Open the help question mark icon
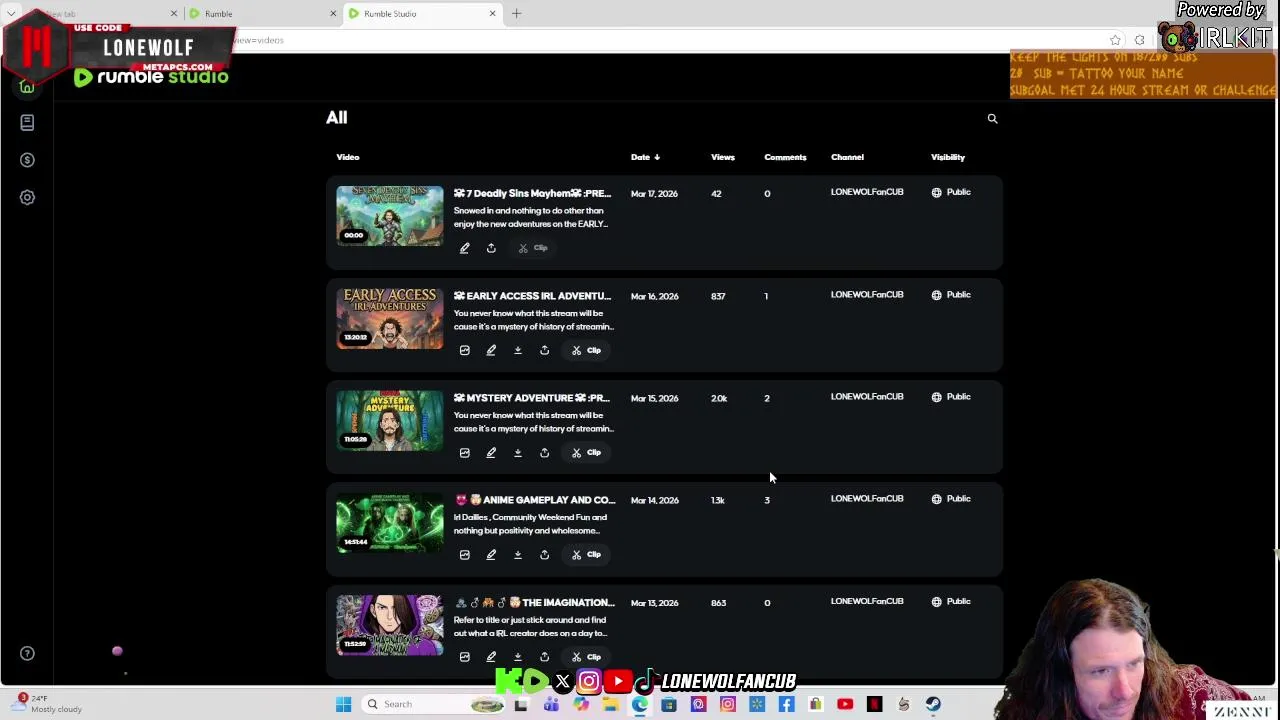 pyautogui.click(x=27, y=653)
